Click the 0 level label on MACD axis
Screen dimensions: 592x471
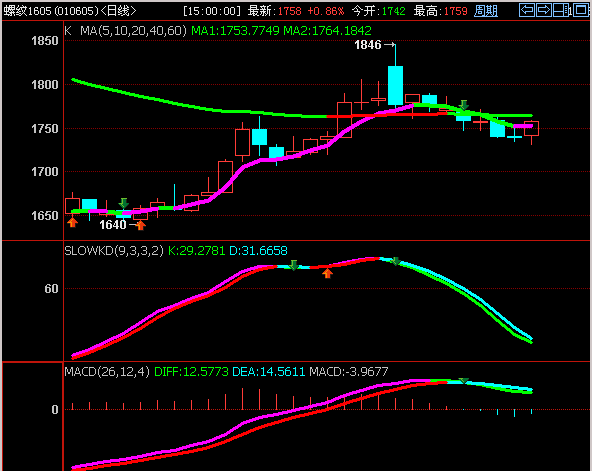[55, 410]
